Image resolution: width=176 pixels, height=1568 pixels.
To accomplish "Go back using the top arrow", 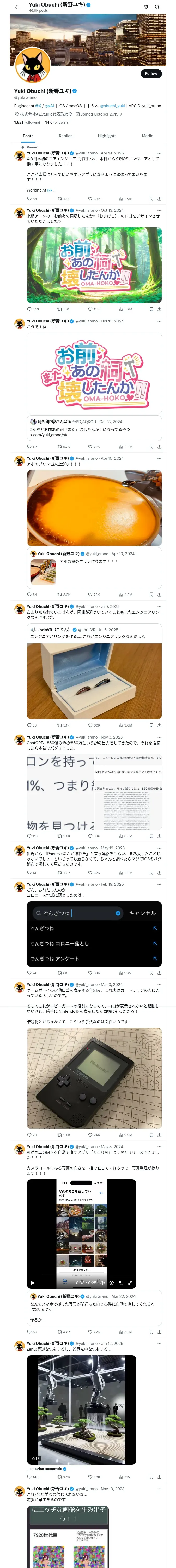I will 17,7.
